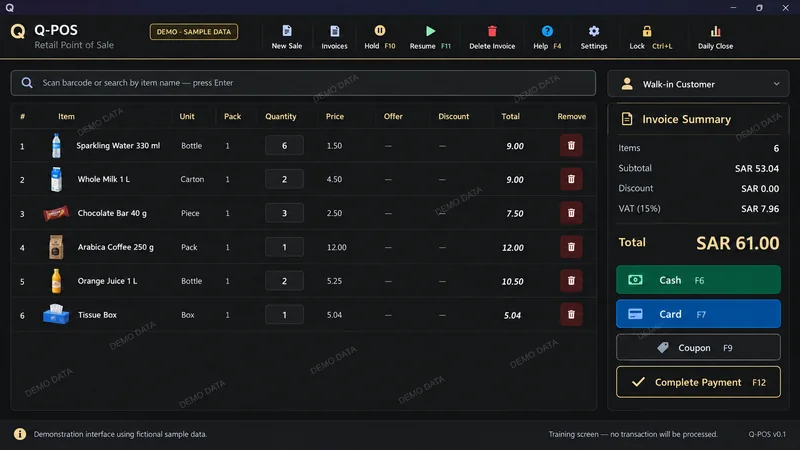Restore down the Q-POS window
This screenshot has height=450, width=800.
pyautogui.click(x=759, y=7)
